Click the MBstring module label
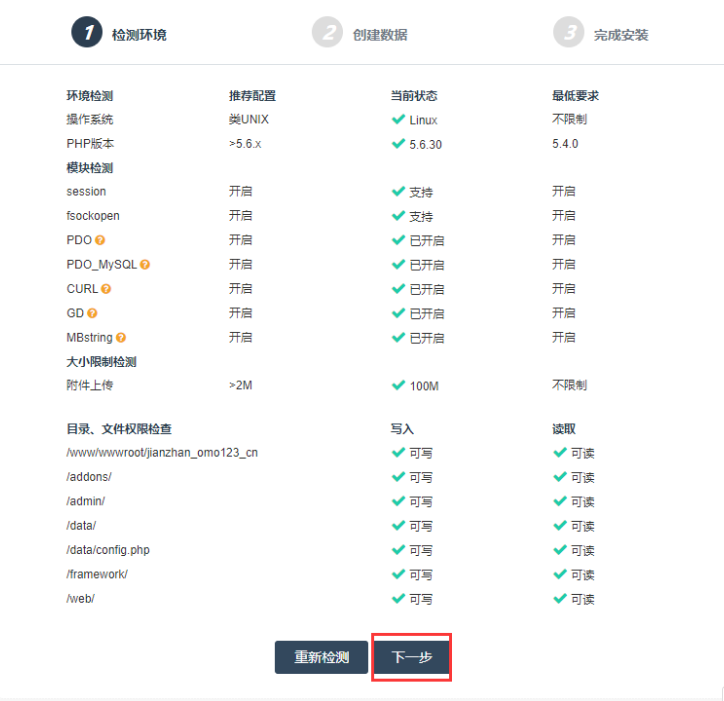 pyautogui.click(x=90, y=338)
